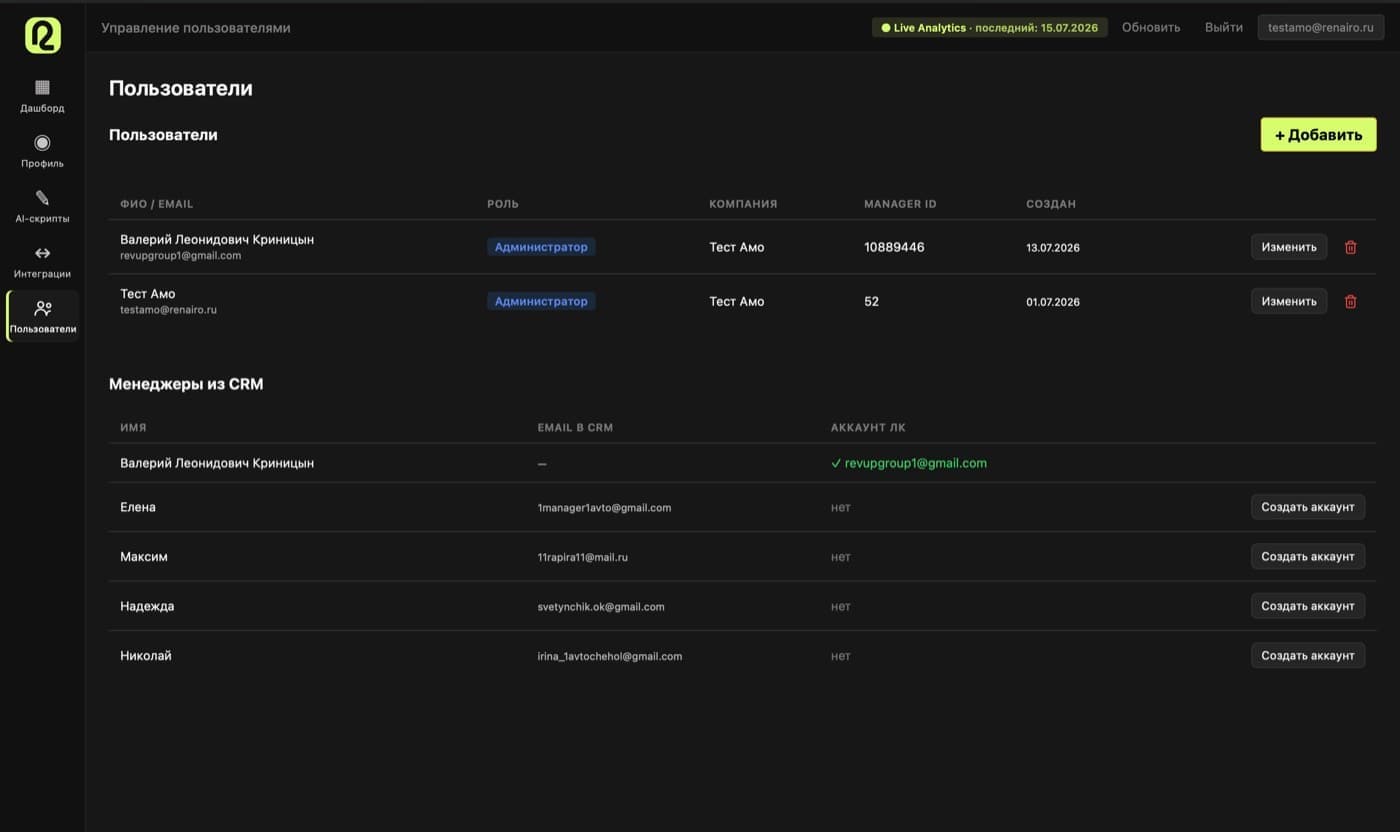Screen dimensions: 1400x832
Task: Click the СОЗДАН column header
Action: click(1051, 204)
